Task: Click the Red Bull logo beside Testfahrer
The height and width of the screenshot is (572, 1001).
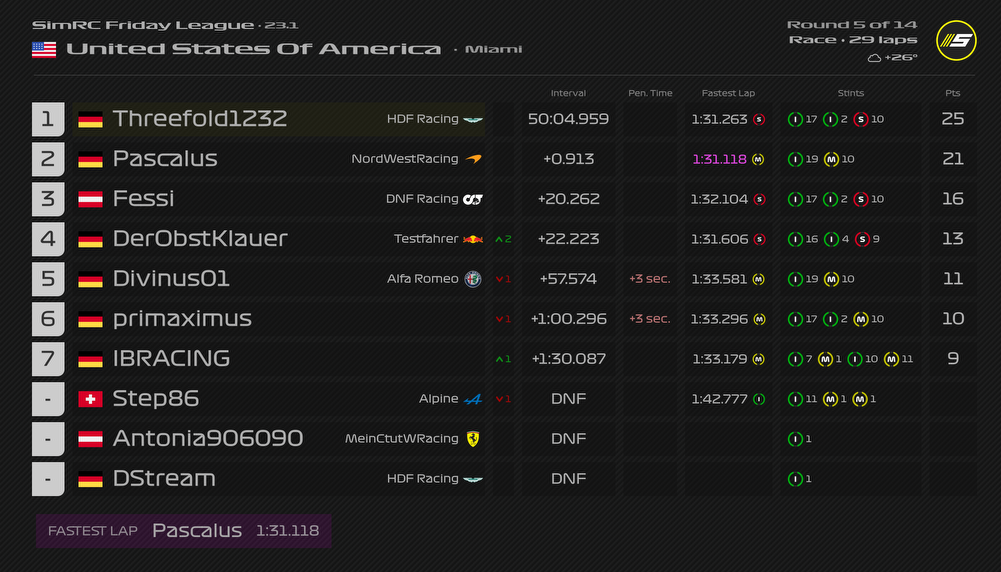Action: pyautogui.click(x=473, y=239)
